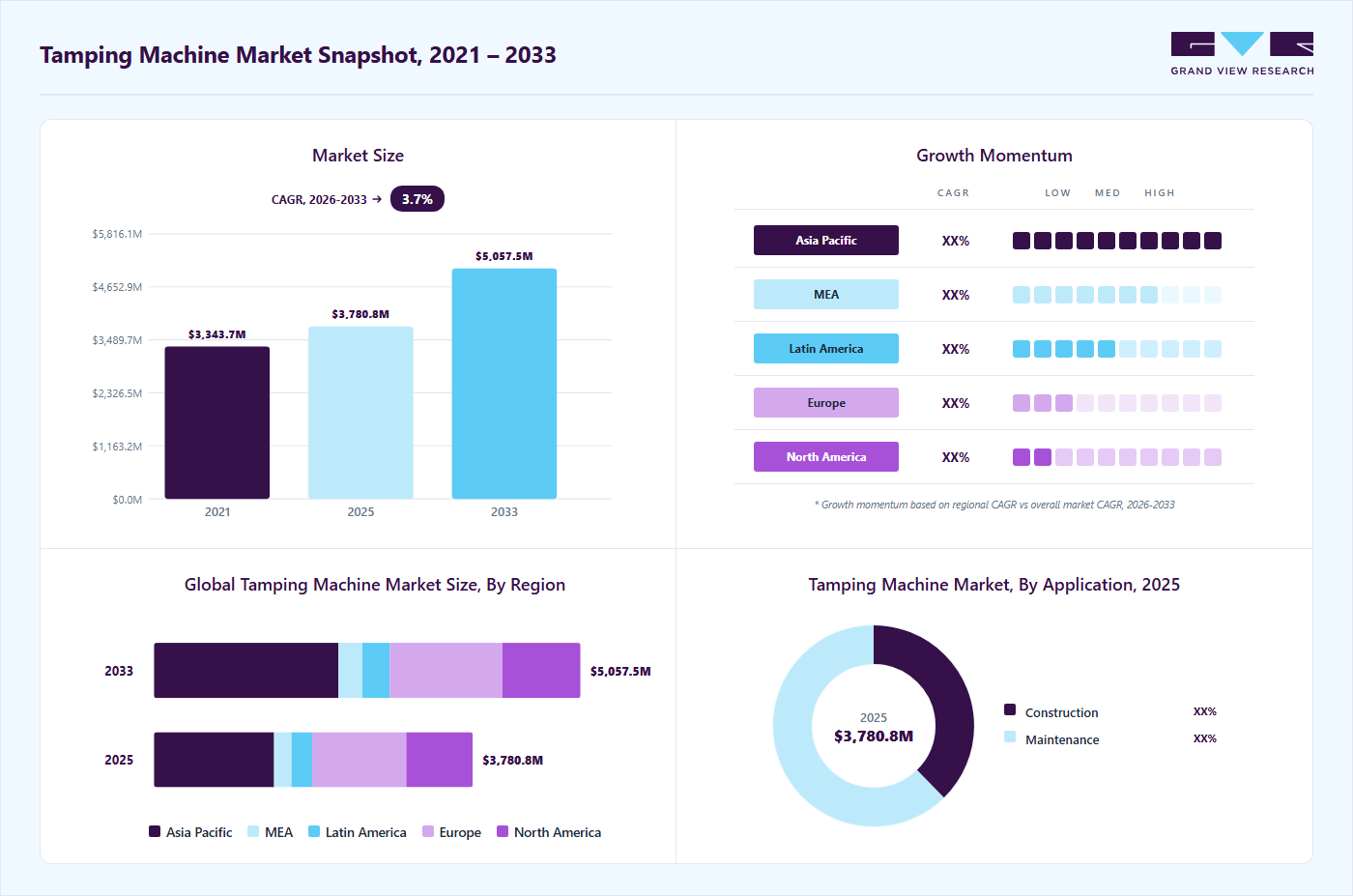Select the North America segment in 2033 bar
The width and height of the screenshot is (1353, 896).
point(541,671)
